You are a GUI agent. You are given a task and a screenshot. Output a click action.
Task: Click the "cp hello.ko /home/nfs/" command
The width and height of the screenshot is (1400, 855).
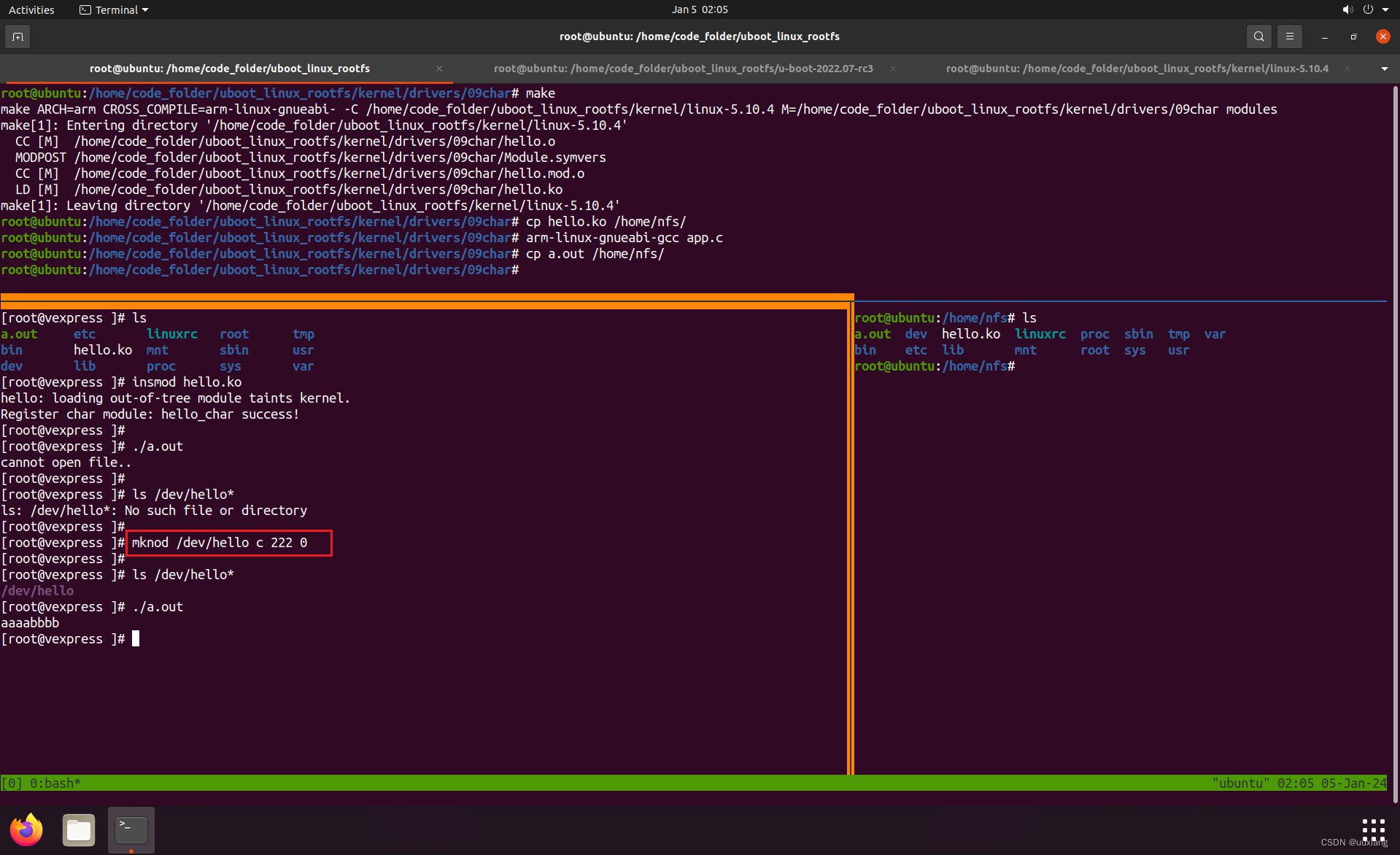tap(606, 222)
